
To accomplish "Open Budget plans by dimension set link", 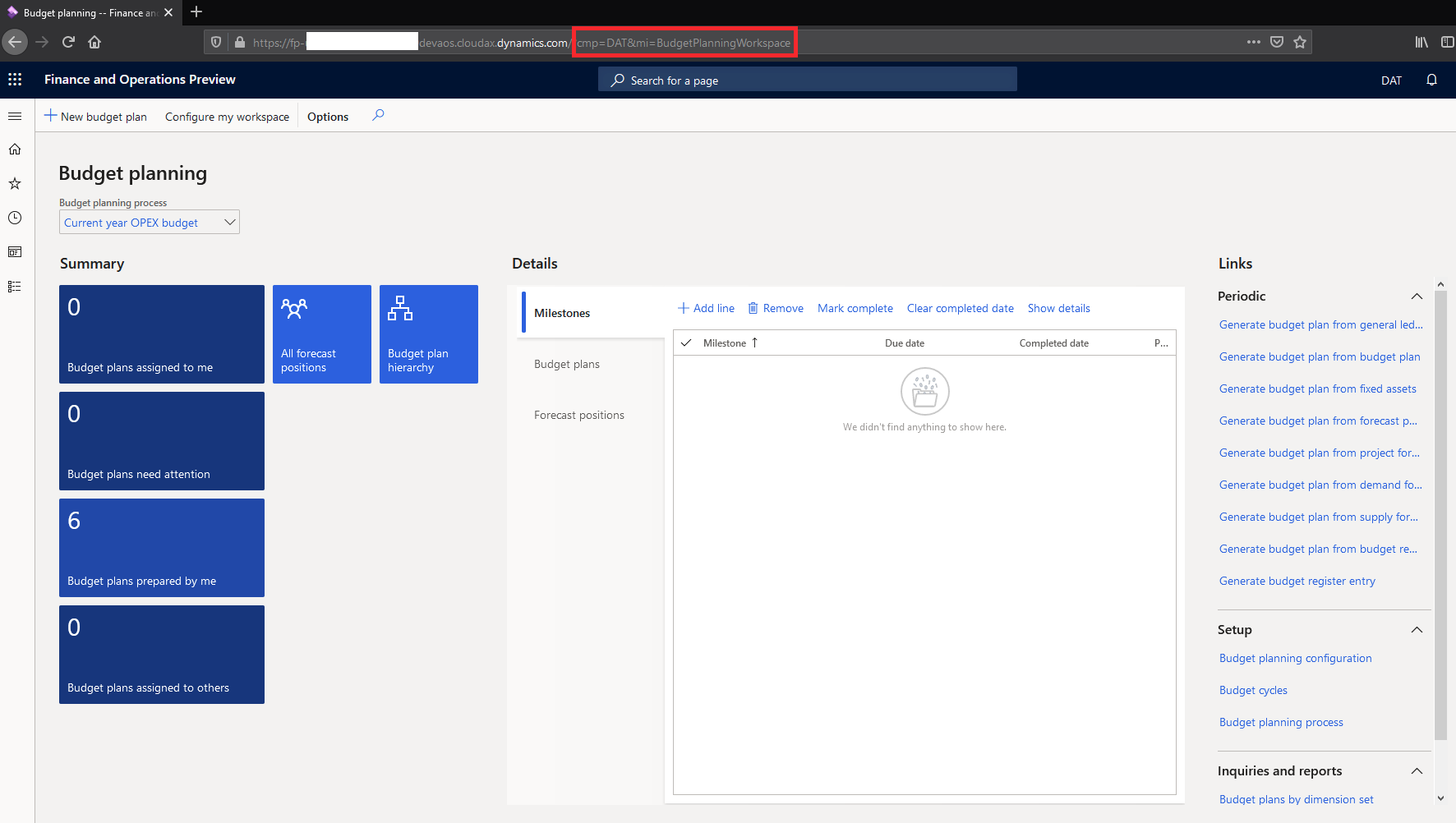I will [x=1297, y=799].
